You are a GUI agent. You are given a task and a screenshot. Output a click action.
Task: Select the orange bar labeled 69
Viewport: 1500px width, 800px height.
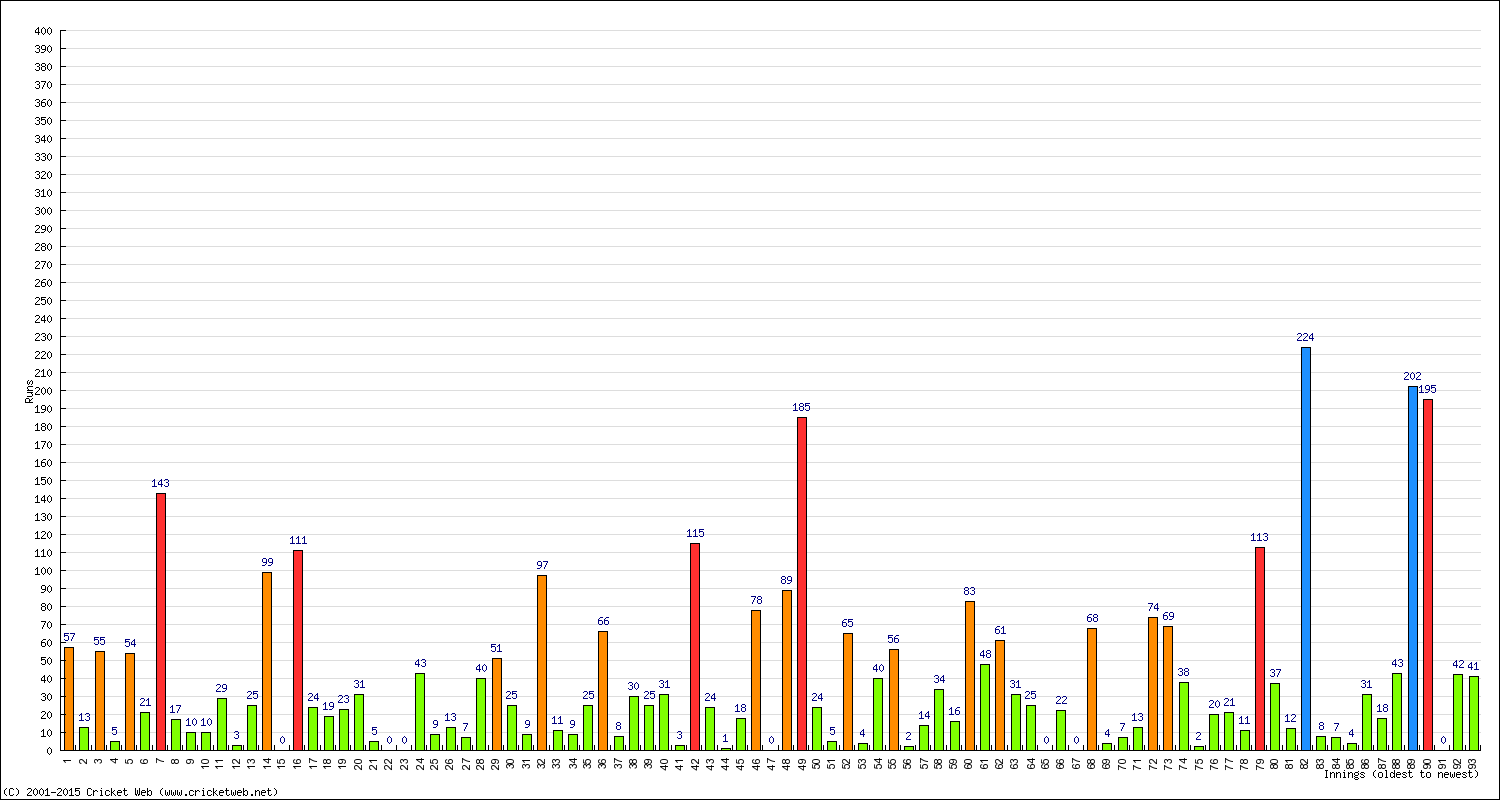(1167, 688)
